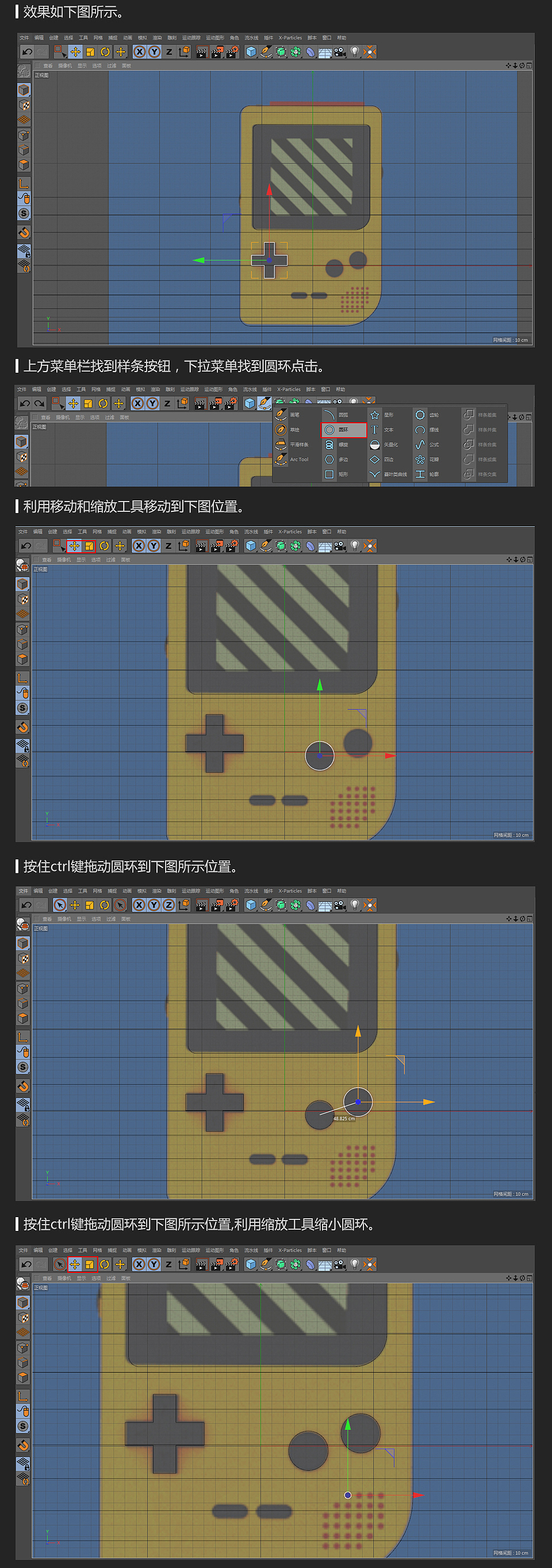Open Cube primitives dropdown in first screenshot
Screen dimensions: 552x1568
[x=251, y=52]
